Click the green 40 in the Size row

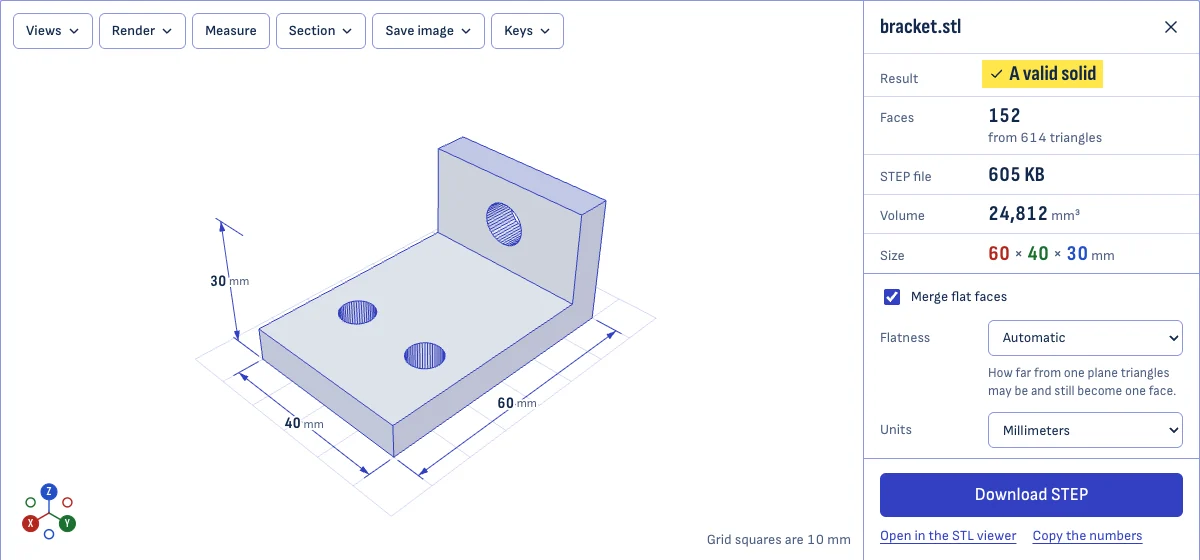click(1038, 254)
